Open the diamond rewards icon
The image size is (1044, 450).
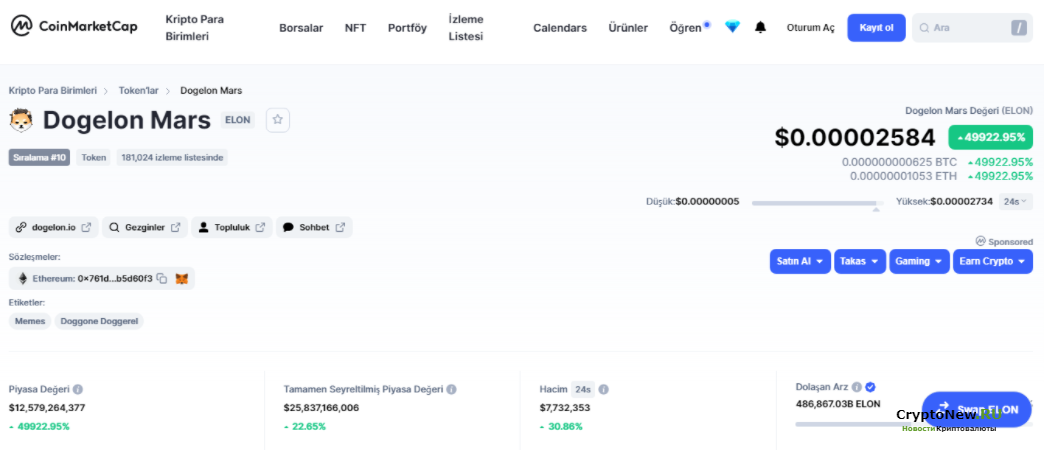[x=732, y=27]
